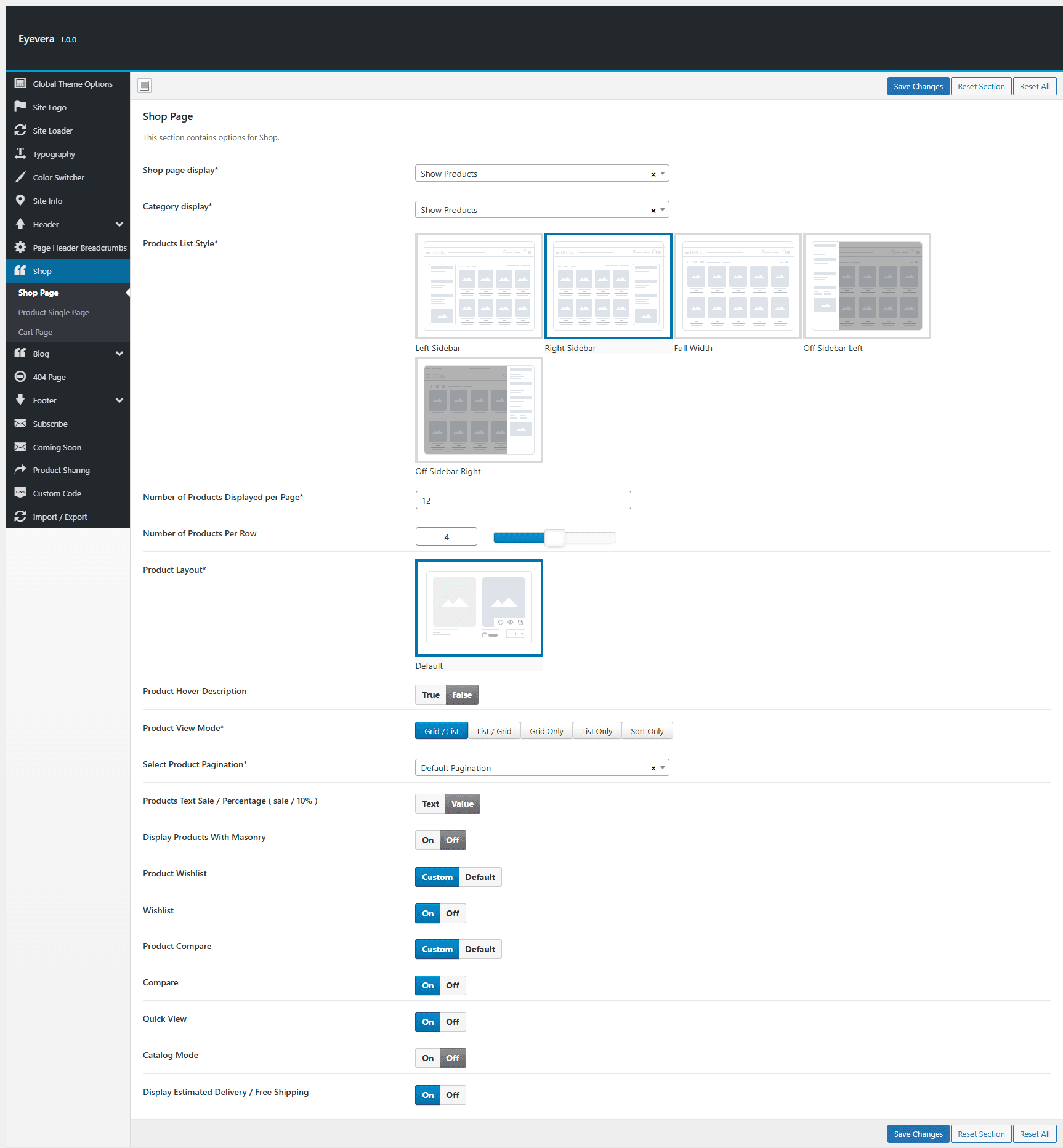The height and width of the screenshot is (1148, 1063).
Task: Expand the Blog menu chevron
Action: click(119, 354)
